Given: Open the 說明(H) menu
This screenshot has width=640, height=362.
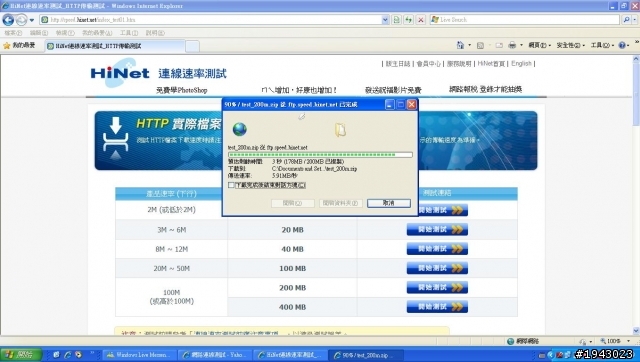Looking at the screenshot, I should pos(155,33).
